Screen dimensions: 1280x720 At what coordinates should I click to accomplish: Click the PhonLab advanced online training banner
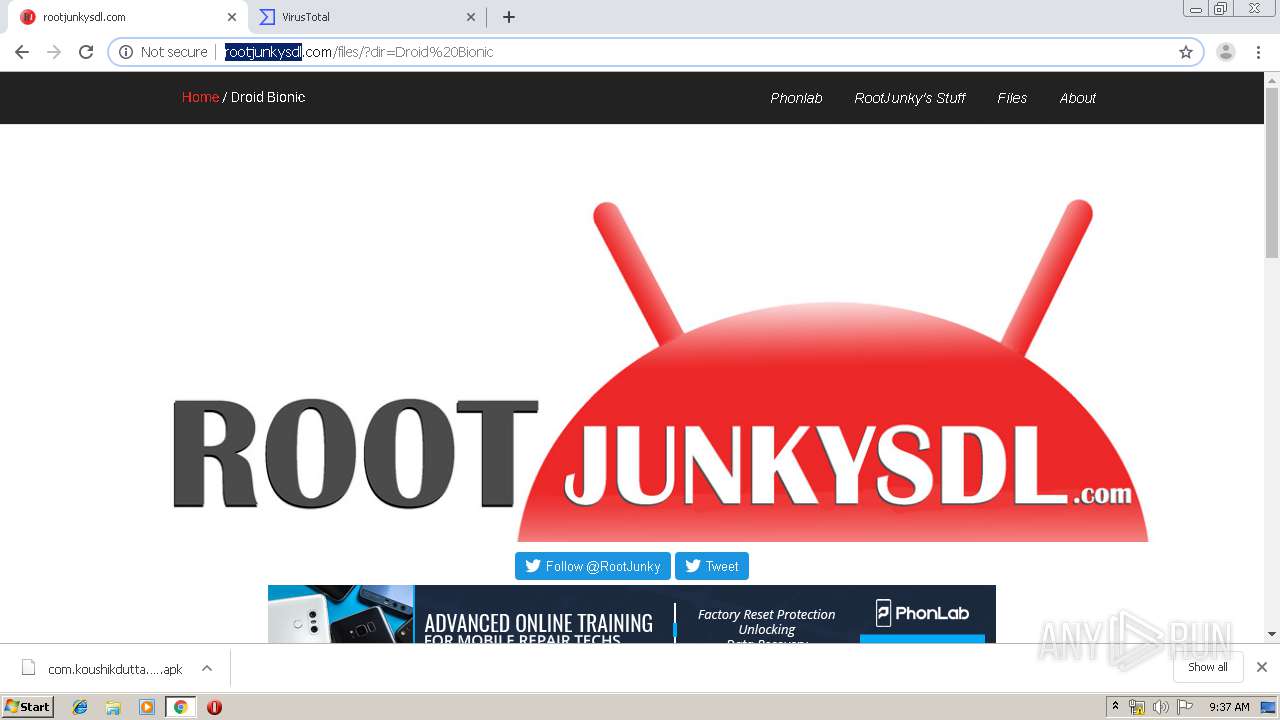click(x=632, y=614)
